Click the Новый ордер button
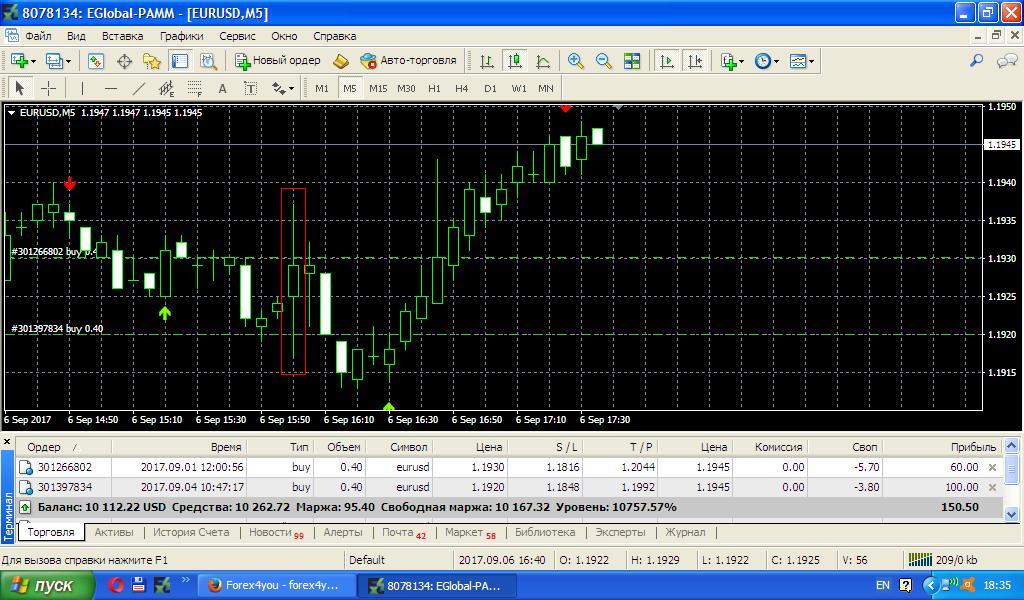Image resolution: width=1024 pixels, height=600 pixels. click(278, 61)
